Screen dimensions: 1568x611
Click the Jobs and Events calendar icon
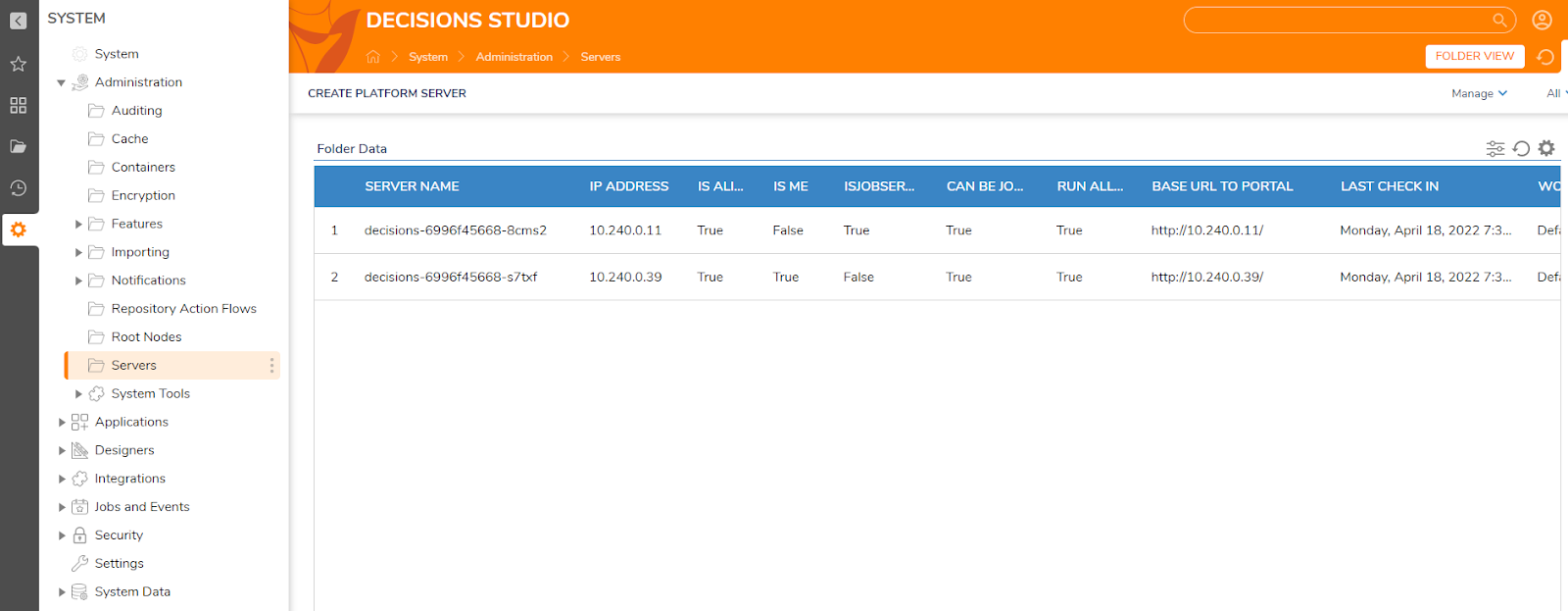tap(79, 507)
